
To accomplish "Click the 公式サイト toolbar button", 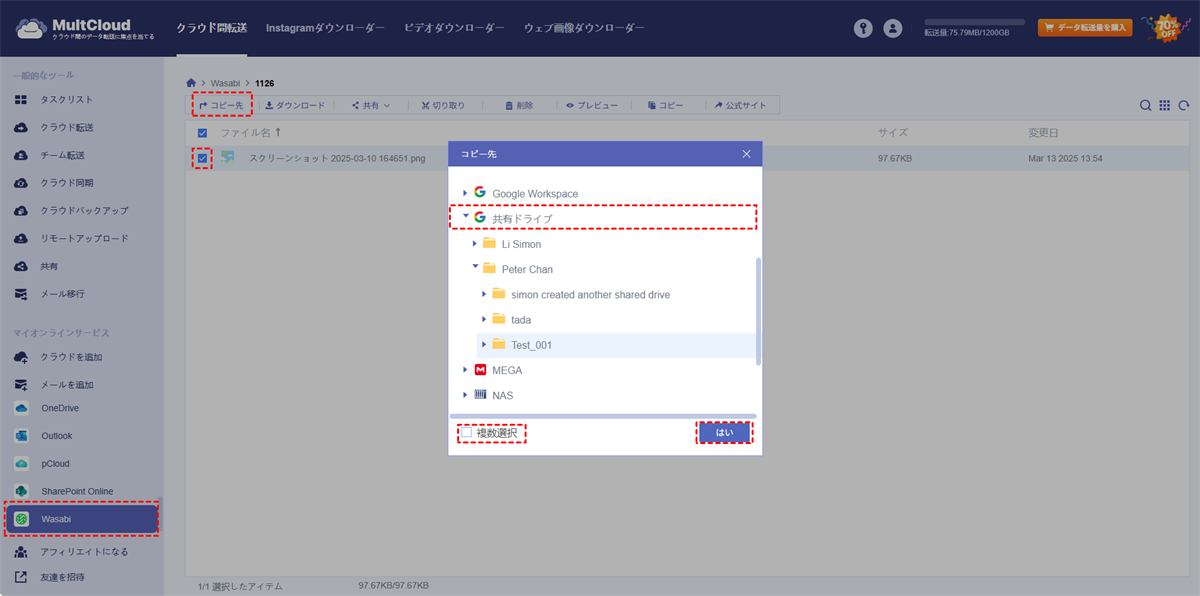I will 740,105.
